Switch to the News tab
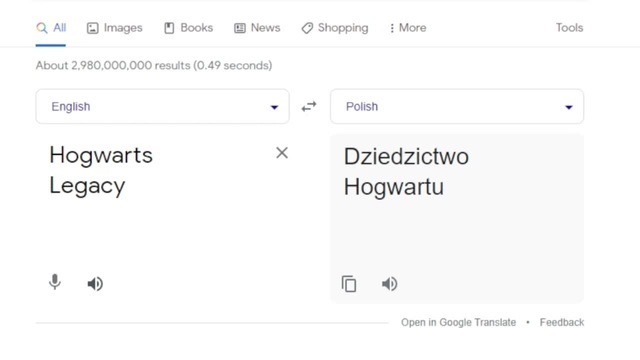640x360 pixels. [x=257, y=28]
